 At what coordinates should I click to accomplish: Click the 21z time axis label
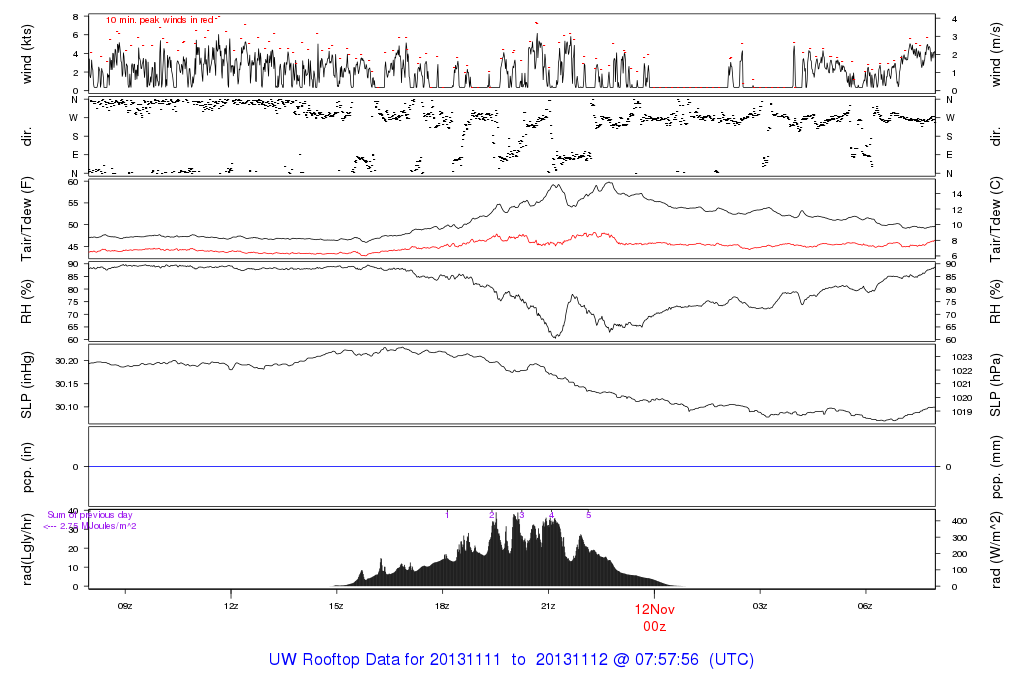[x=548, y=606]
